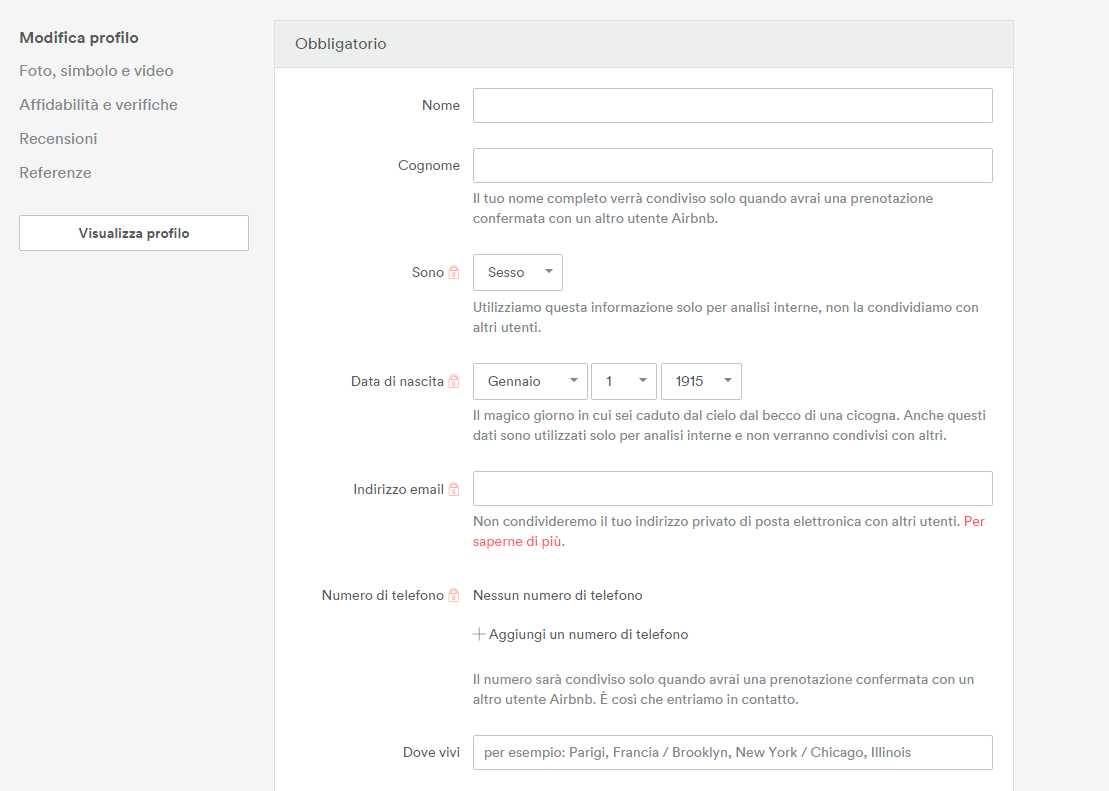
Task: Click the lock icon beside Data di nascita
Action: pyautogui.click(x=454, y=381)
